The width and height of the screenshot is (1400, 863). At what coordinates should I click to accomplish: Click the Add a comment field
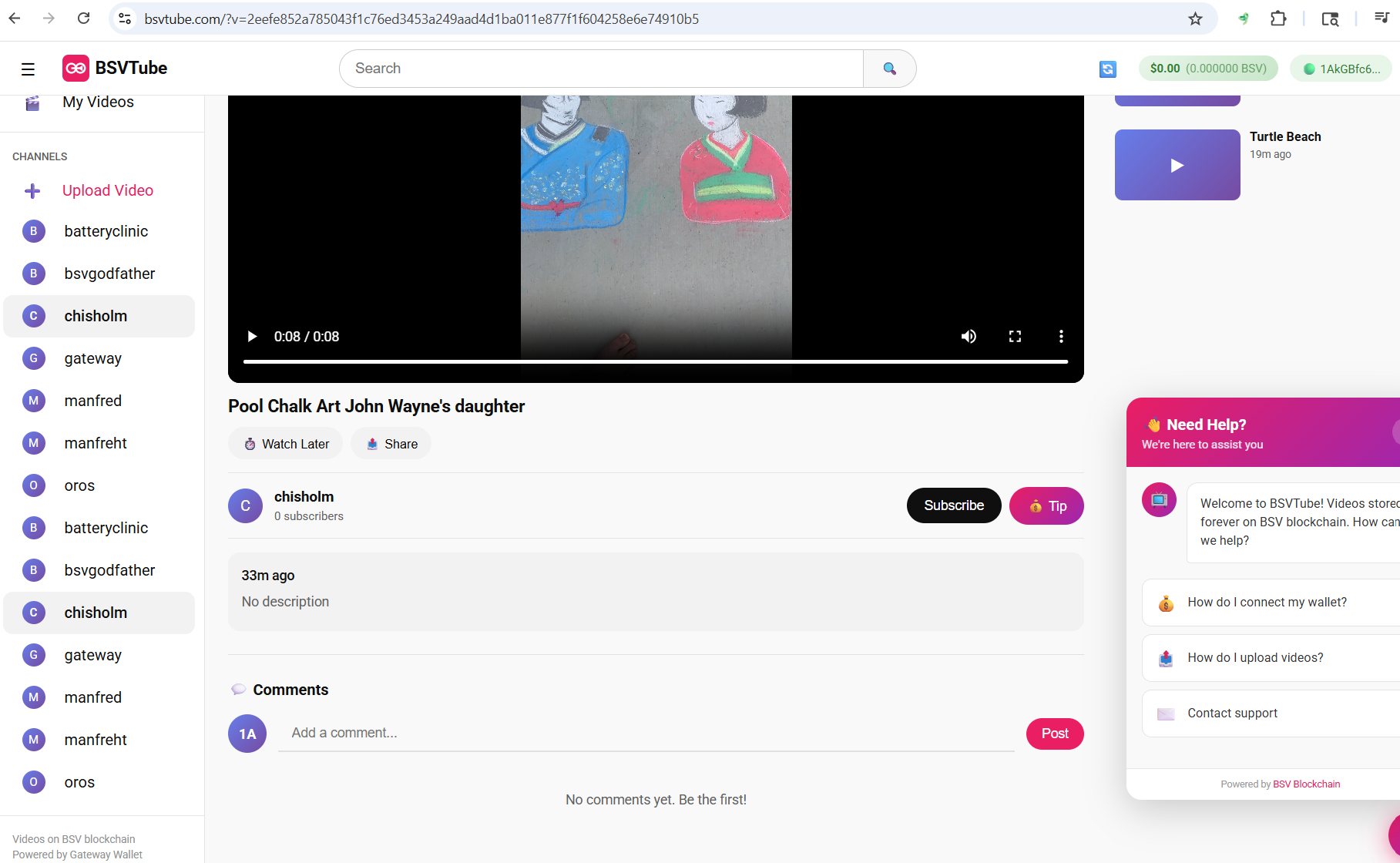[x=646, y=733]
